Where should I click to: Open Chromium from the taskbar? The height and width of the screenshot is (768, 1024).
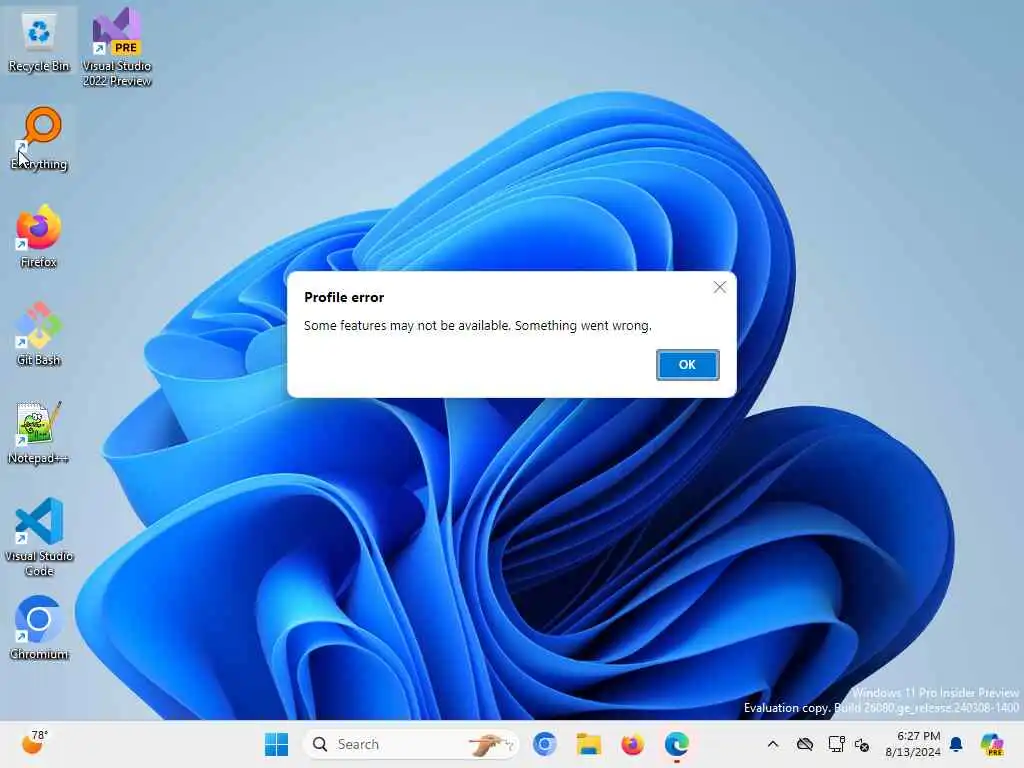[544, 744]
